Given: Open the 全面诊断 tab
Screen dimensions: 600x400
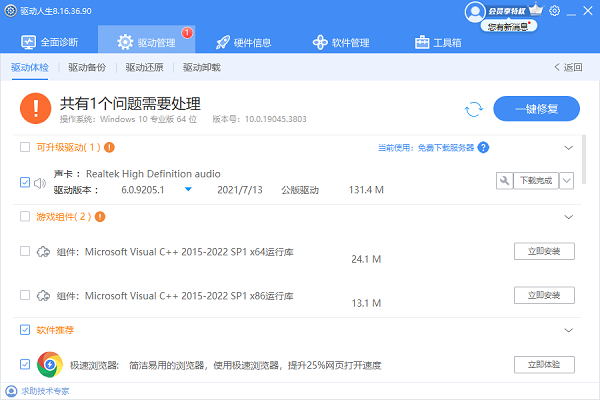Looking at the screenshot, I should pos(50,42).
